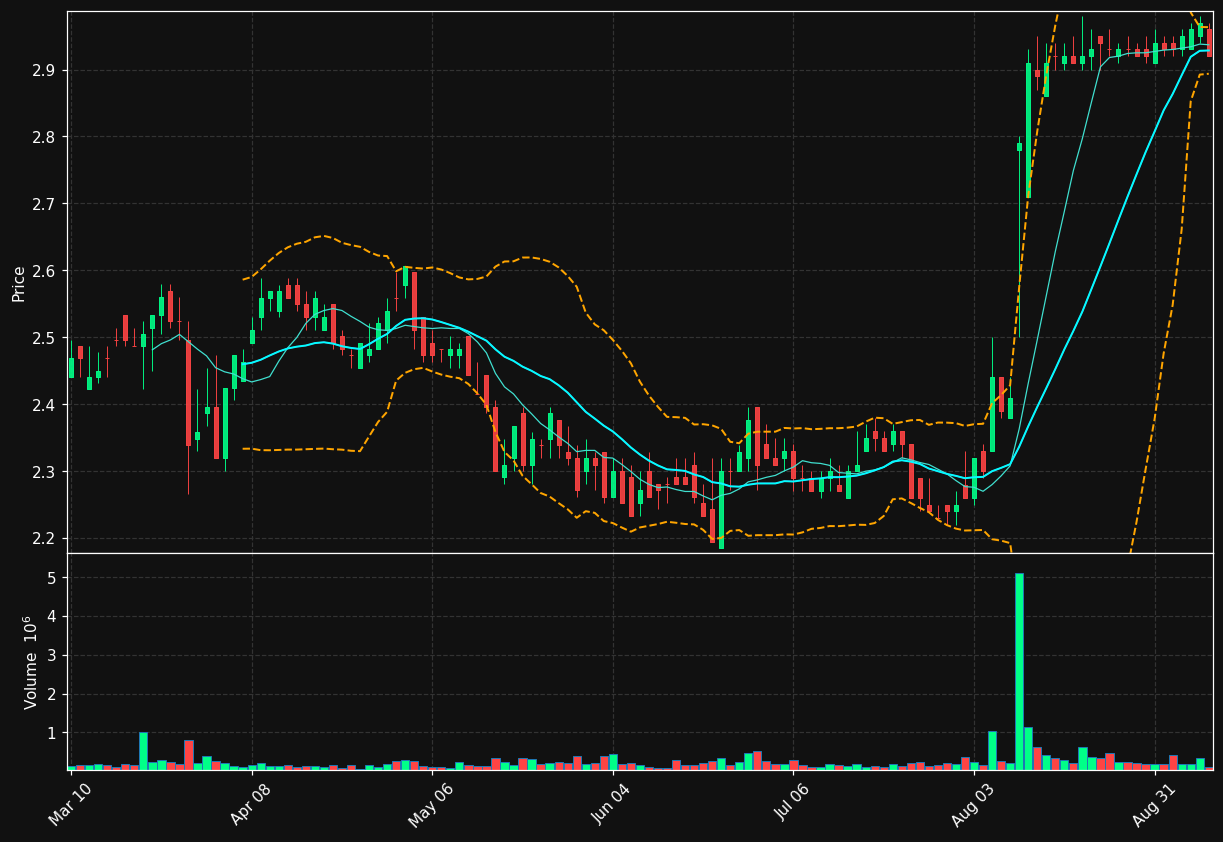Image resolution: width=1223 pixels, height=842 pixels.
Task: Click the May 06 date label
Action: coord(430,804)
